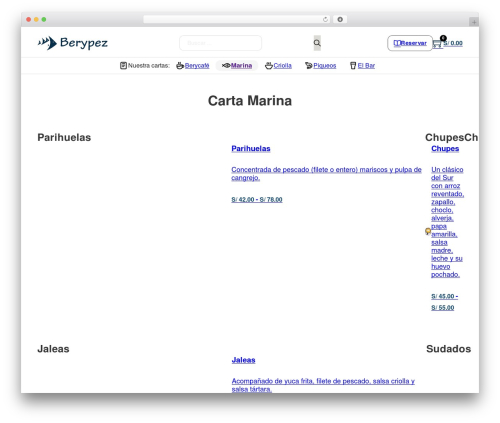500x423 pixels.
Task: Click the S/ 42.00 - S/ 78.00 price
Action: pos(257,200)
